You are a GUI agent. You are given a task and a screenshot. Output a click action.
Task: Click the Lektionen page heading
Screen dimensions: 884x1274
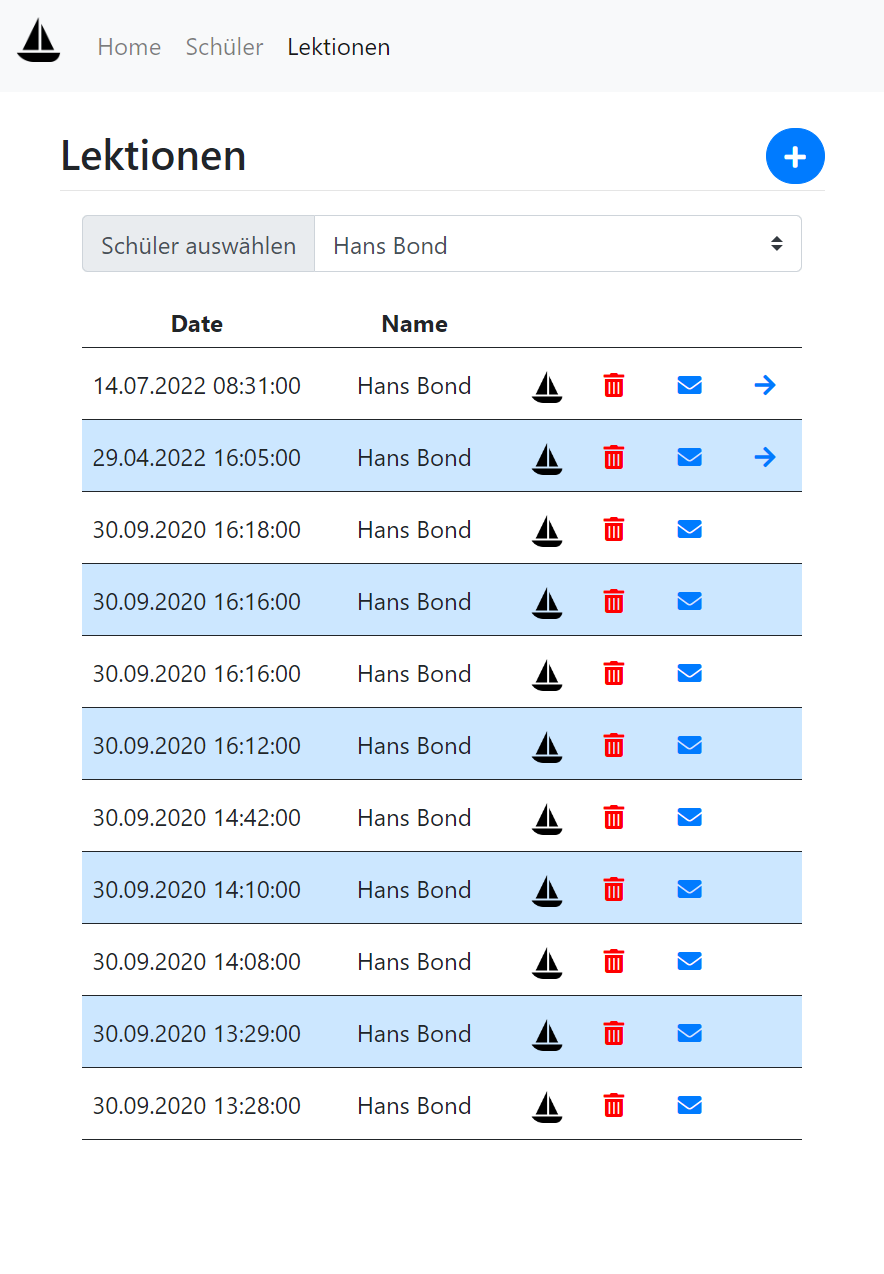153,156
